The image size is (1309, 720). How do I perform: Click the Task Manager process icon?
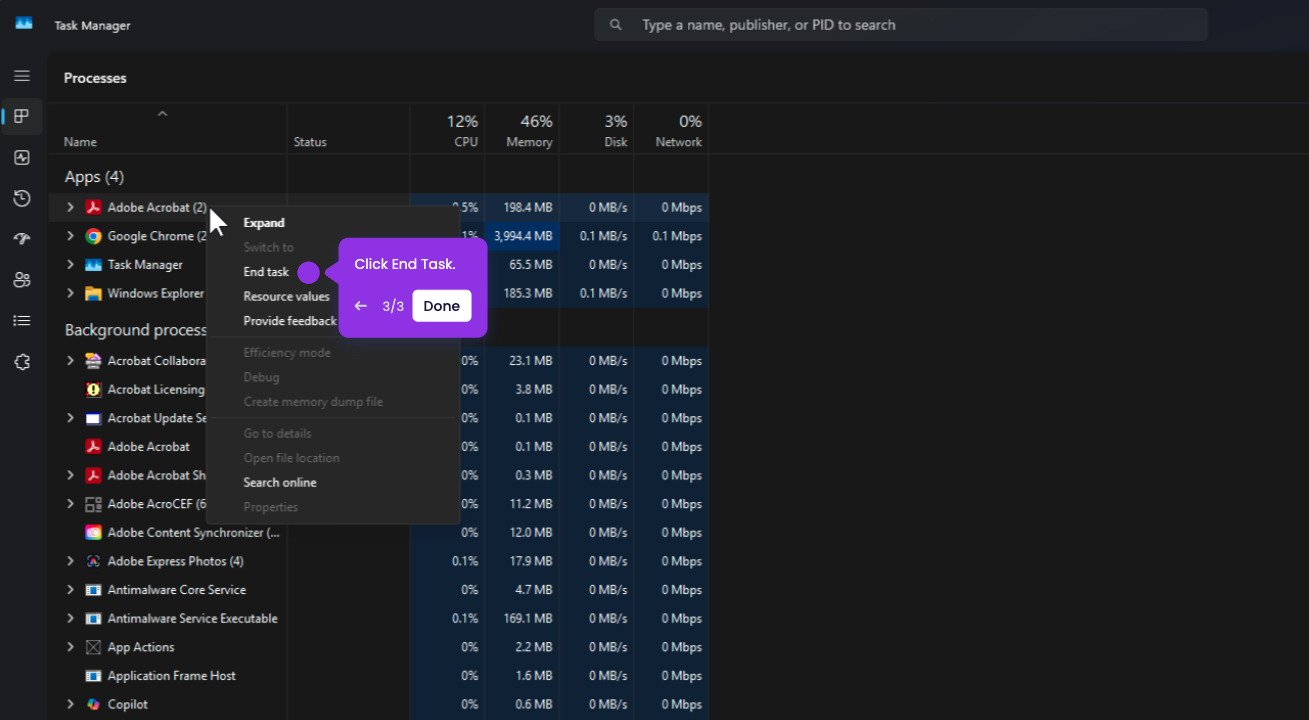pyautogui.click(x=93, y=265)
